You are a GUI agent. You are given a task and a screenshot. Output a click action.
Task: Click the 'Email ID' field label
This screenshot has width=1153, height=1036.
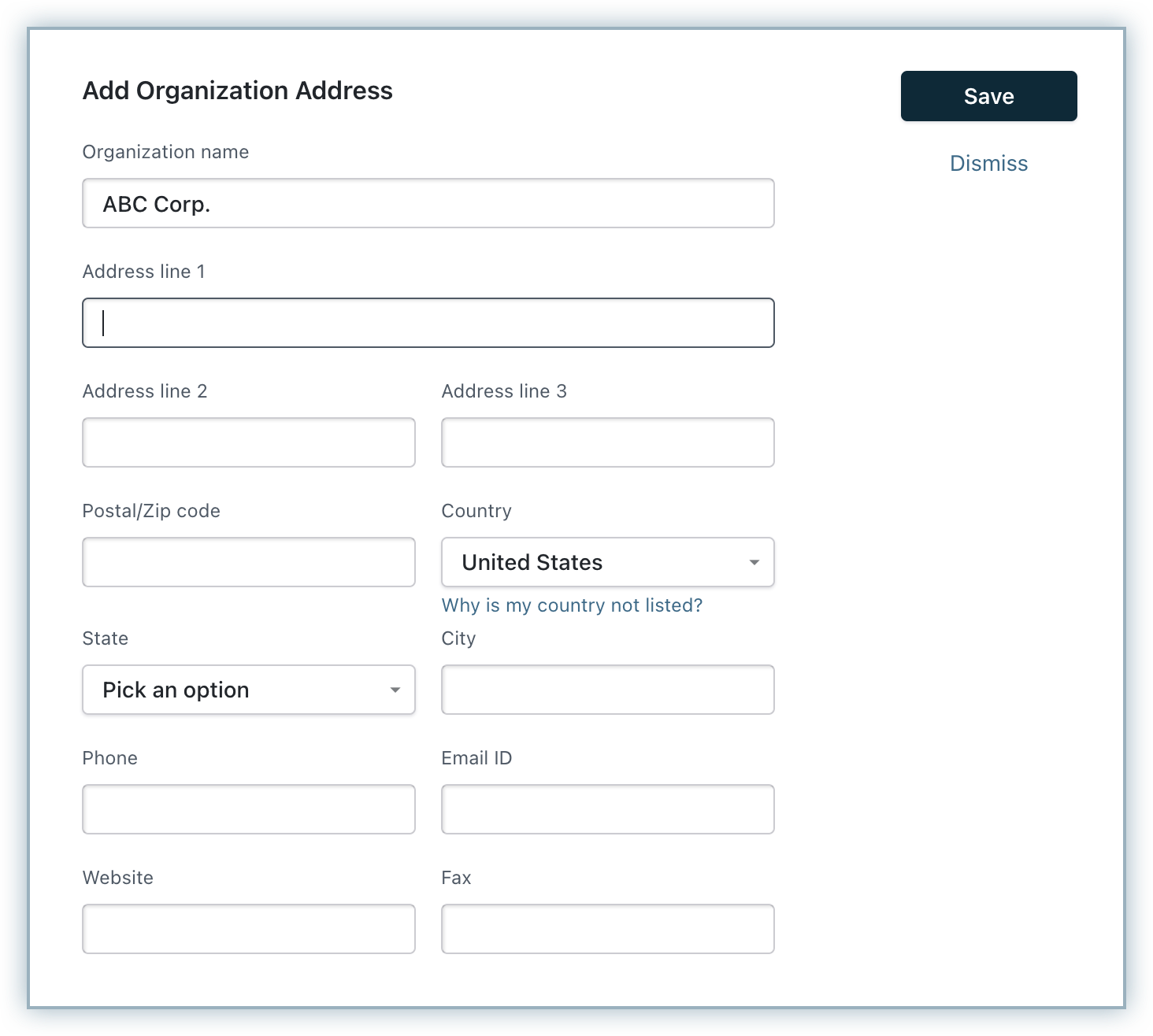pos(476,758)
